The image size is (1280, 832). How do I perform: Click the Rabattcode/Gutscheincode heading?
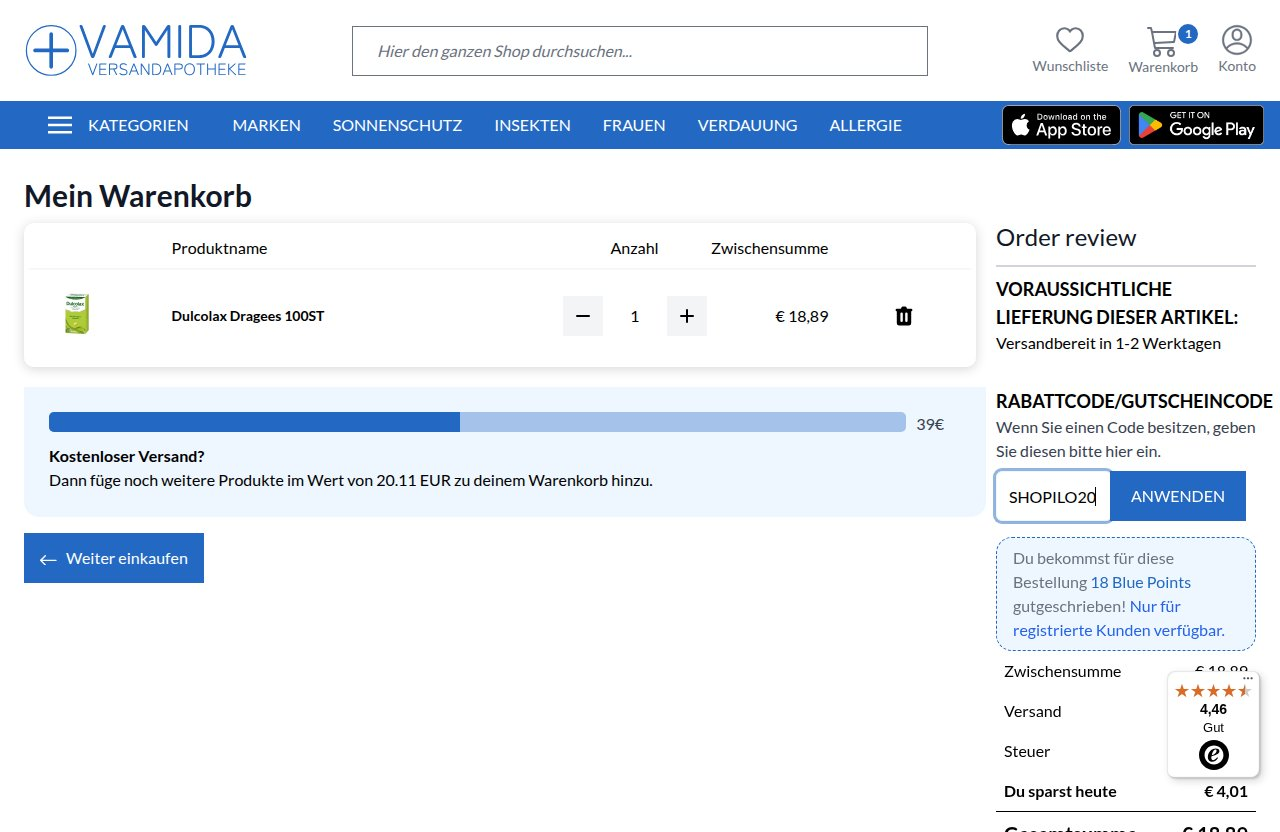(1134, 401)
